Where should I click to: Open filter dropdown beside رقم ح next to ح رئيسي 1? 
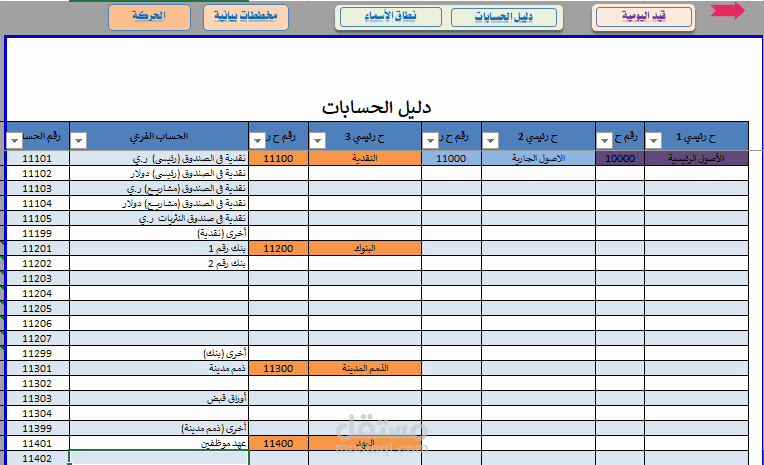click(604, 141)
